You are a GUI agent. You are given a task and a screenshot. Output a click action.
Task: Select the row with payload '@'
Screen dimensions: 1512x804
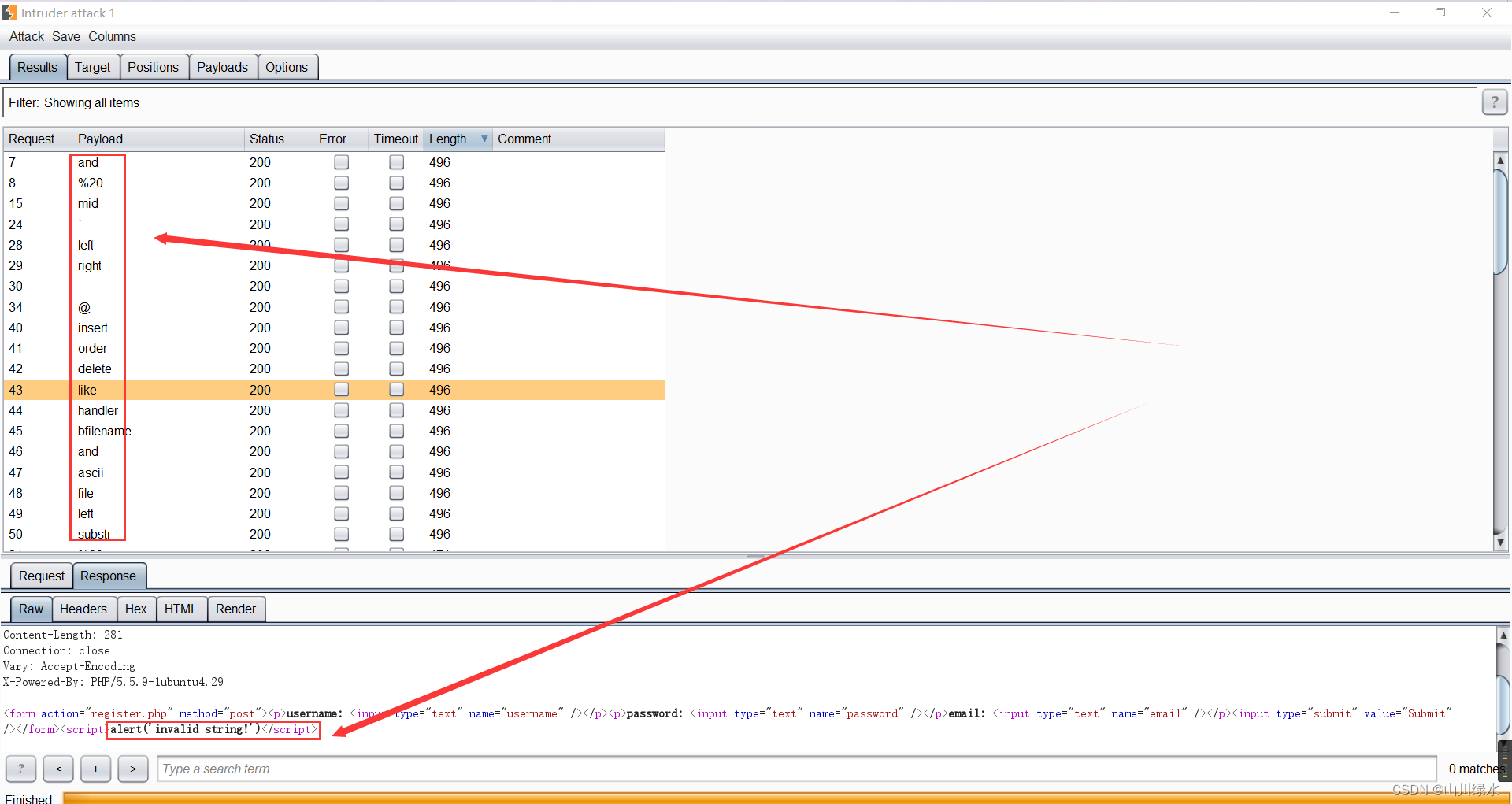pyautogui.click(x=335, y=307)
